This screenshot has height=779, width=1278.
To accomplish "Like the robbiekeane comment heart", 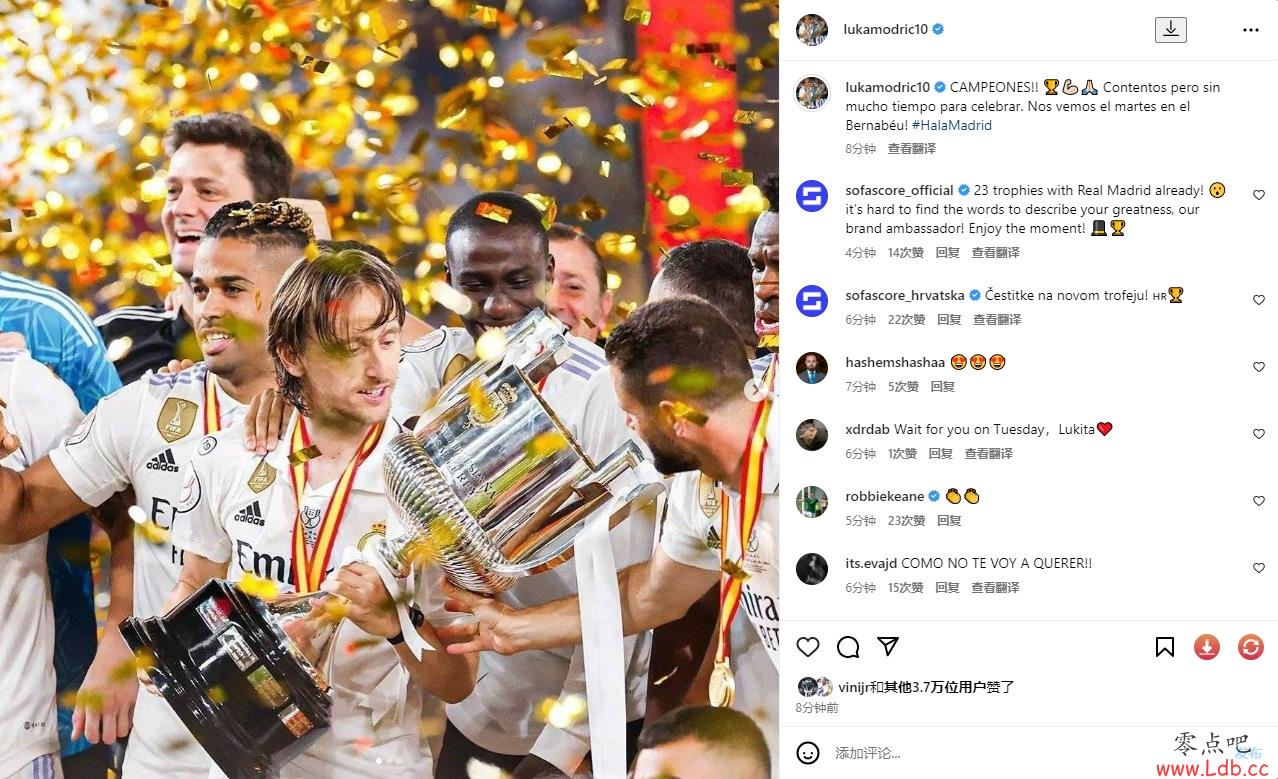I will pyautogui.click(x=1259, y=501).
